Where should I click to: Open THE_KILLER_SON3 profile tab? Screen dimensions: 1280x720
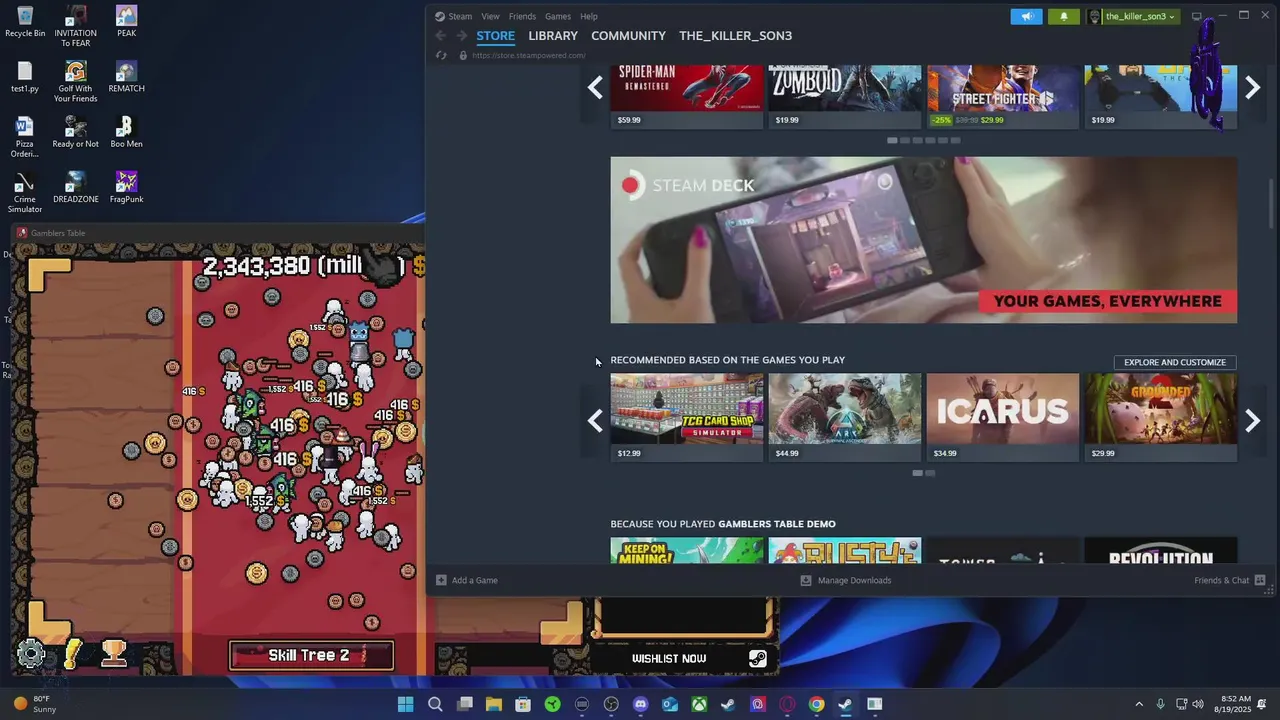pyautogui.click(x=735, y=35)
